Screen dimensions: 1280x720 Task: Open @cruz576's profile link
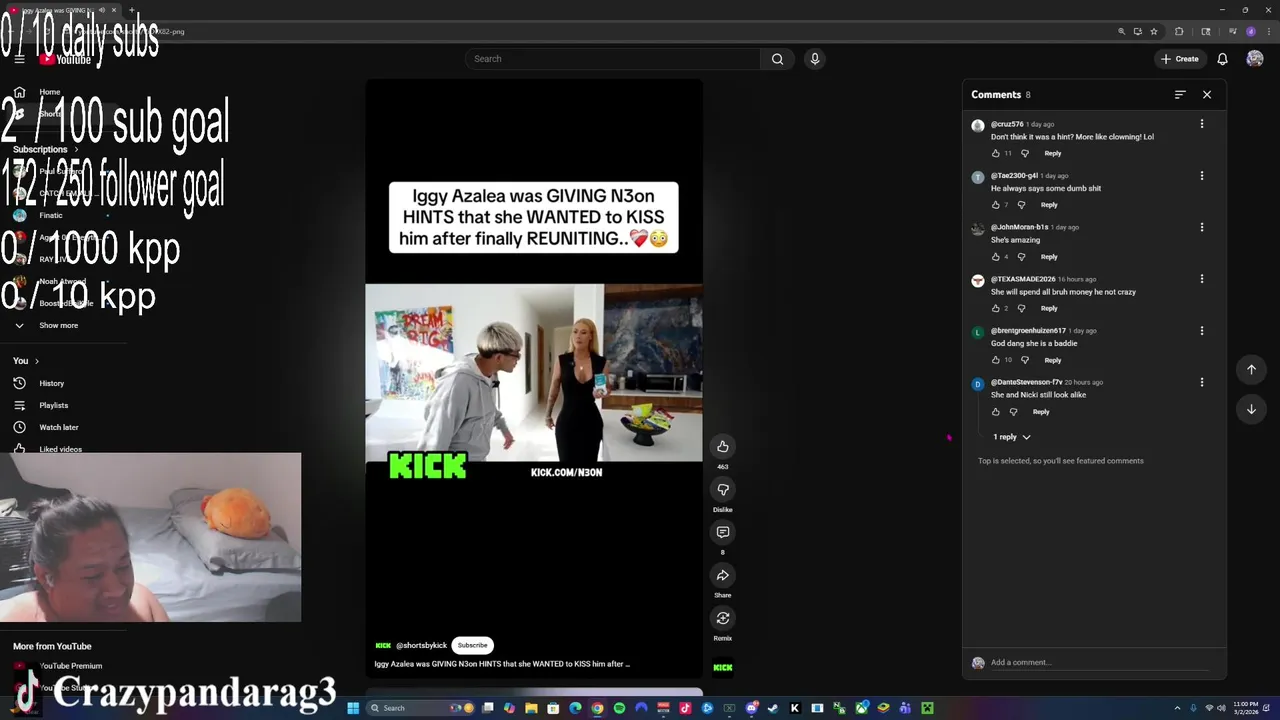point(1007,124)
